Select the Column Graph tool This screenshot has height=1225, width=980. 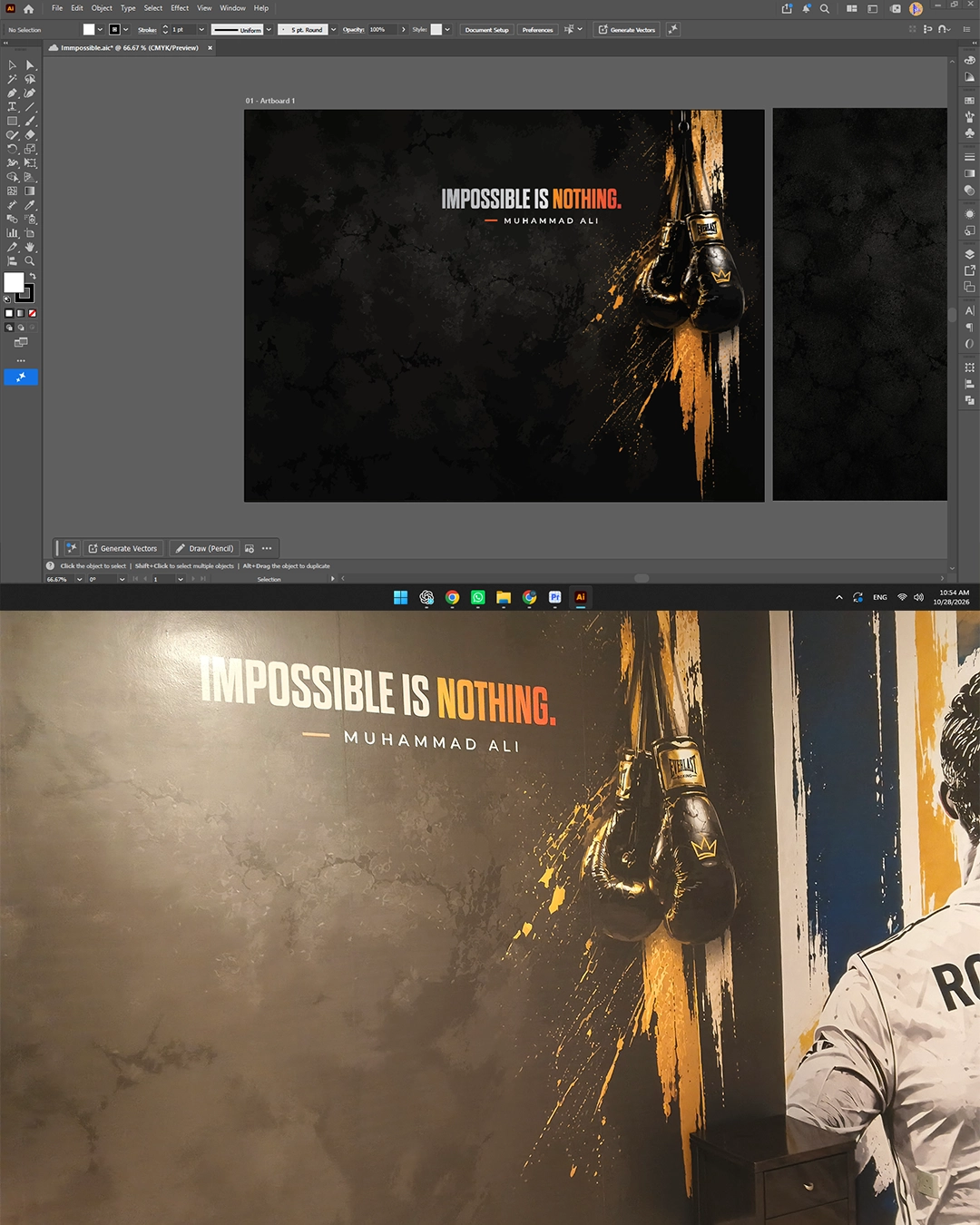pyautogui.click(x=12, y=232)
